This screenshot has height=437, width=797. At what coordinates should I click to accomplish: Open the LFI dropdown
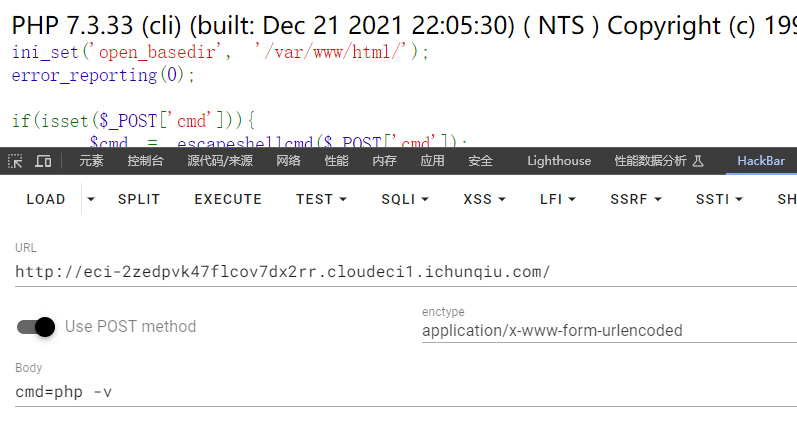pyautogui.click(x=558, y=199)
